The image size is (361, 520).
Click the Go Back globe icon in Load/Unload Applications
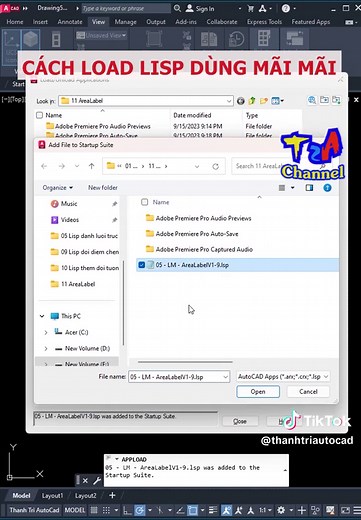[240, 101]
